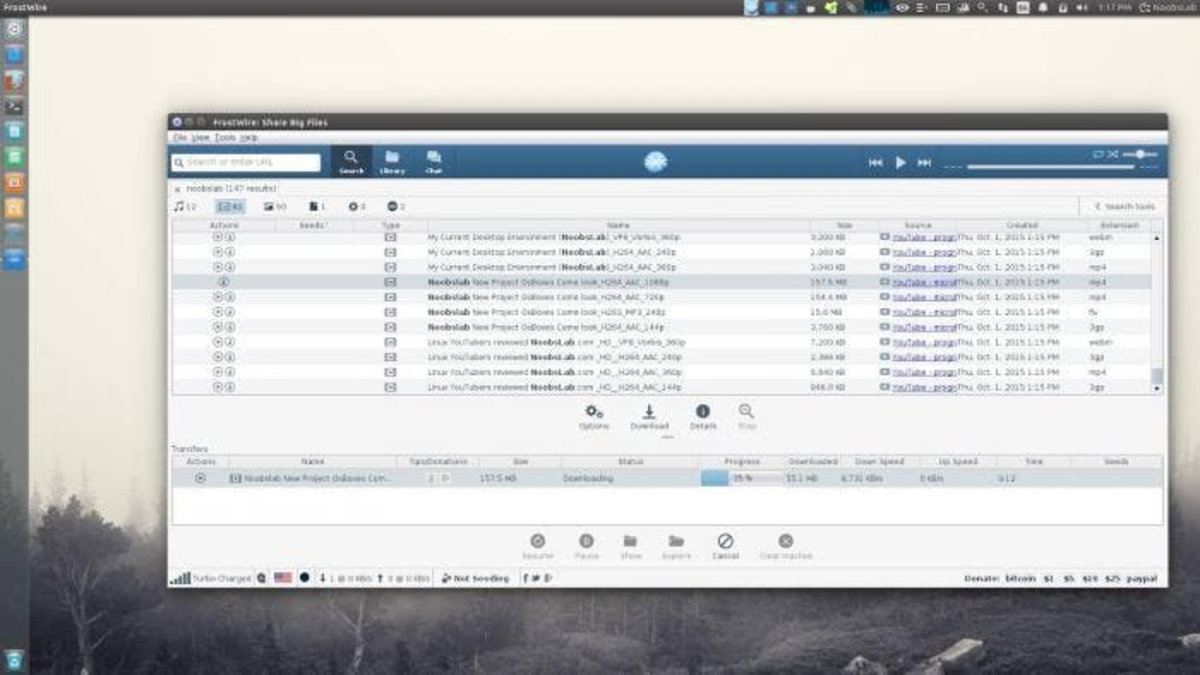
Task: Show the transfer in Library
Action: click(x=630, y=546)
